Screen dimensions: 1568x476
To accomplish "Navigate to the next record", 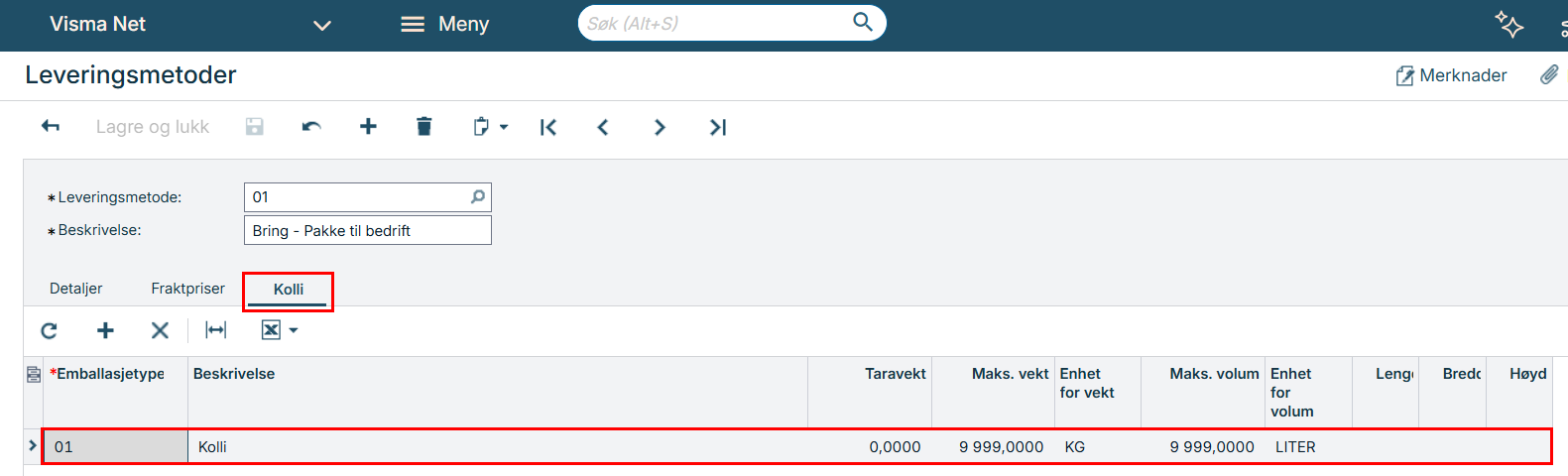I will (660, 127).
